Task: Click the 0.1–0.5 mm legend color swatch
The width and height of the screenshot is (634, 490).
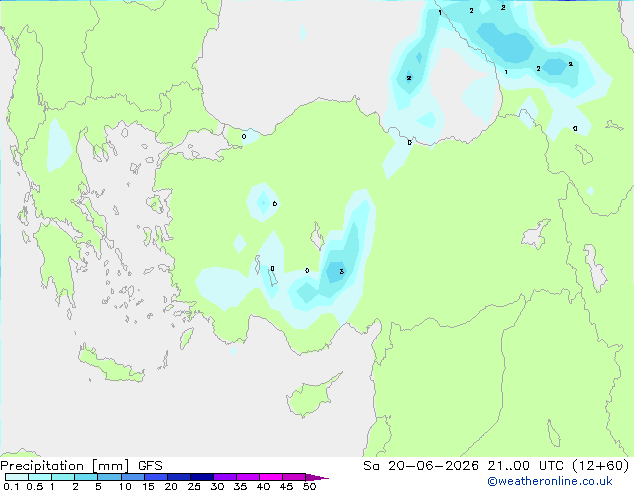Action: tap(17, 477)
